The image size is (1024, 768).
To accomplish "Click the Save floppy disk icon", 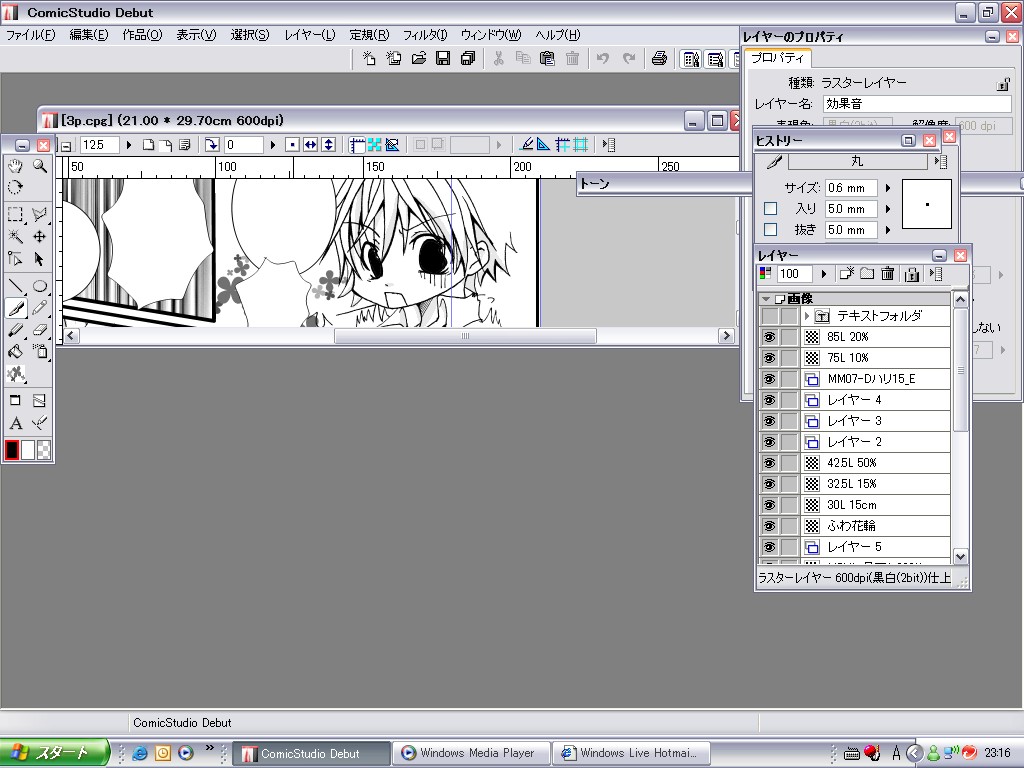I will [x=443, y=58].
